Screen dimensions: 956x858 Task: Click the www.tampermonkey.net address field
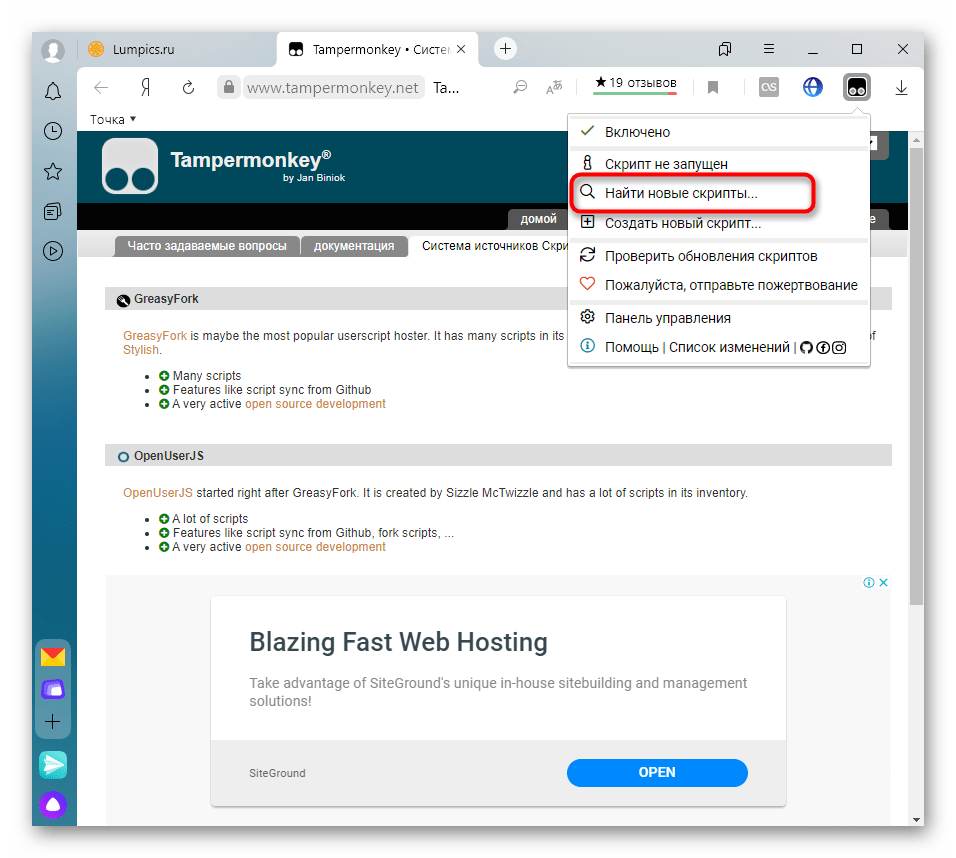[332, 88]
